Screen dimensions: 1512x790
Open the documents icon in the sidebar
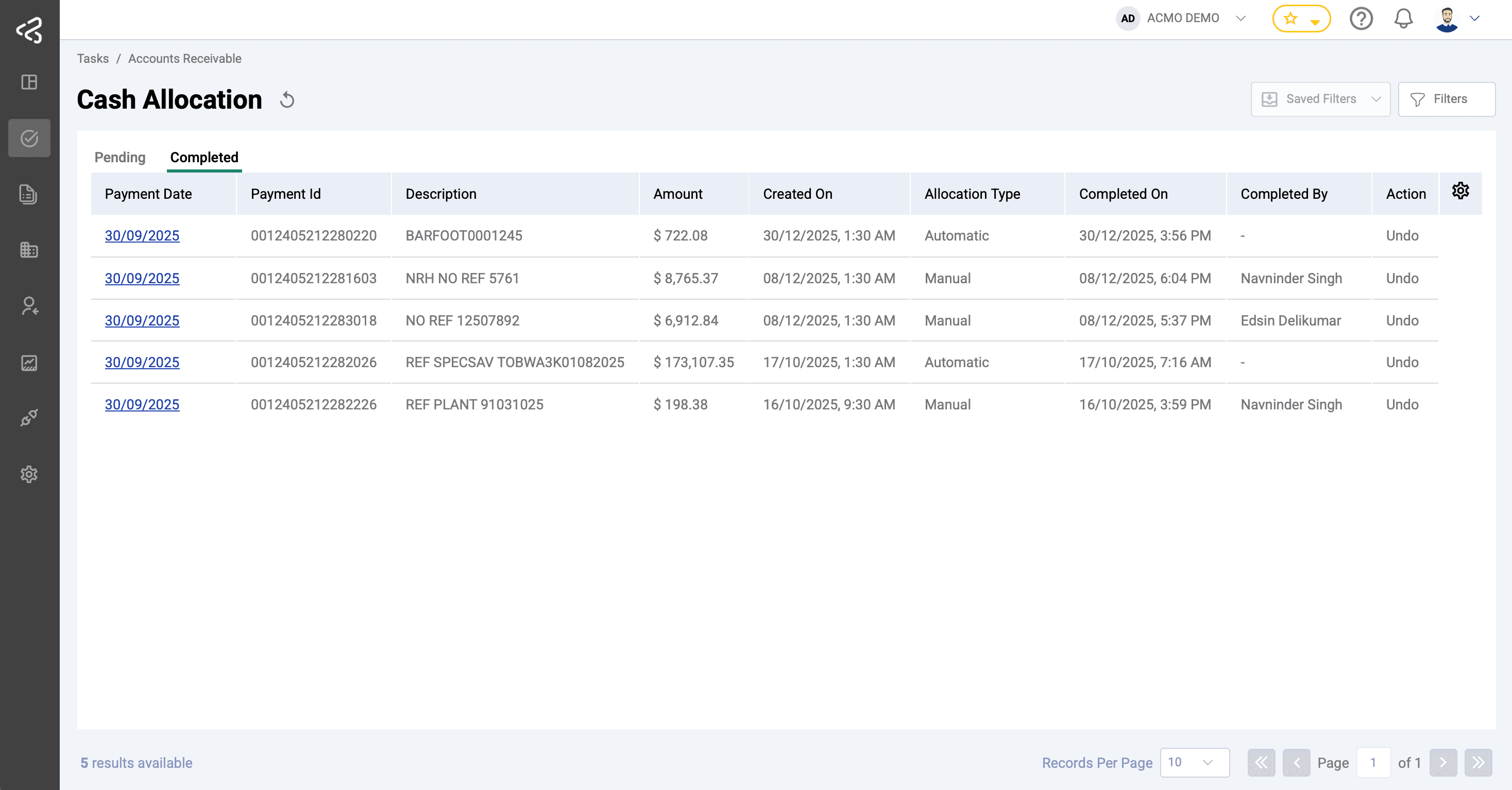[x=28, y=194]
